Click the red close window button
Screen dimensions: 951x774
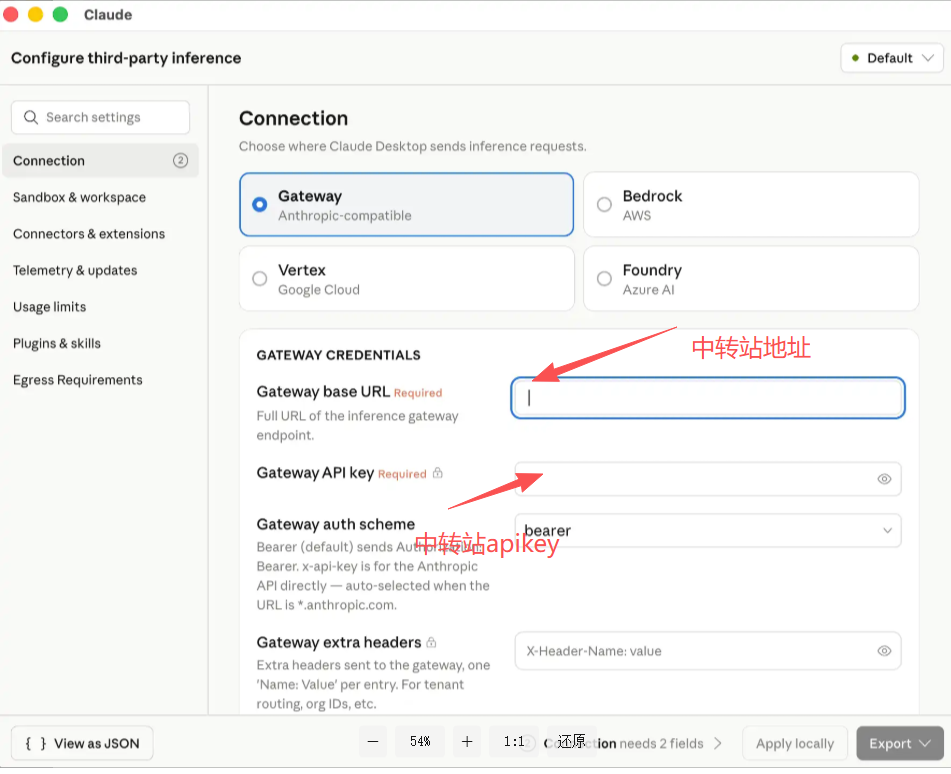click(x=11, y=15)
